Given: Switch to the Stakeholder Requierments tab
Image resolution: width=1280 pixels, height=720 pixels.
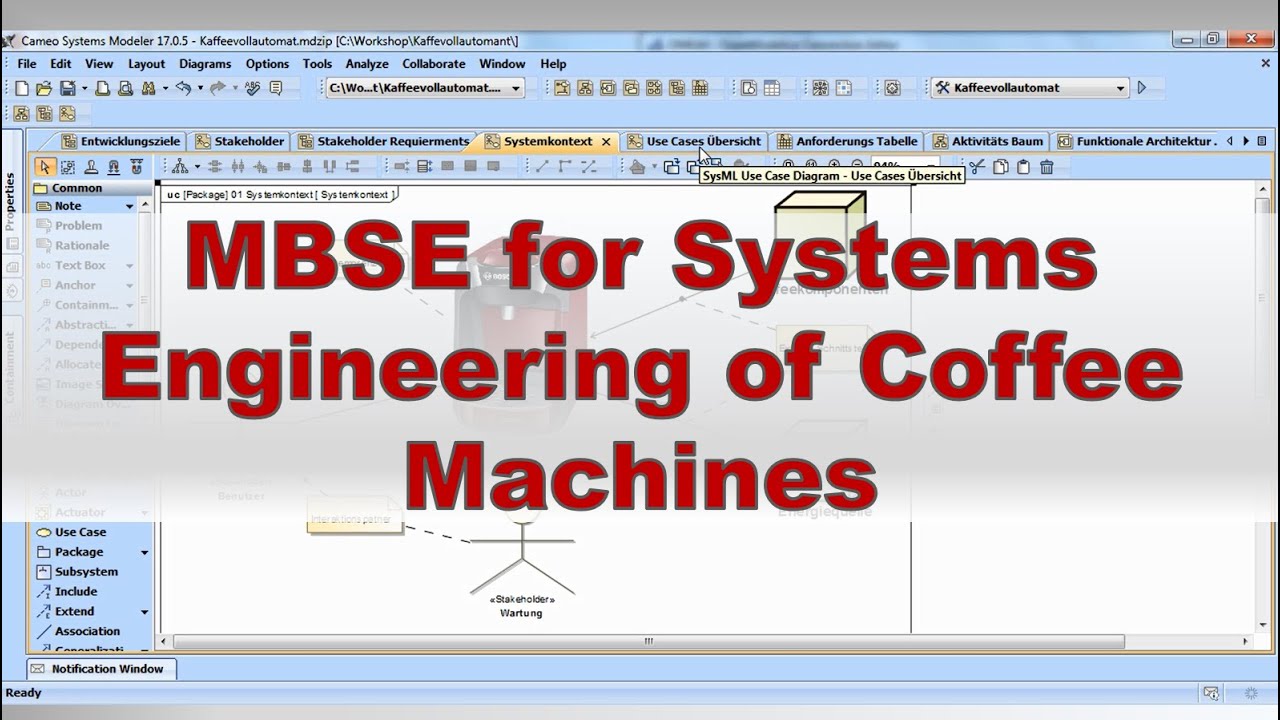Looking at the screenshot, I should (384, 141).
